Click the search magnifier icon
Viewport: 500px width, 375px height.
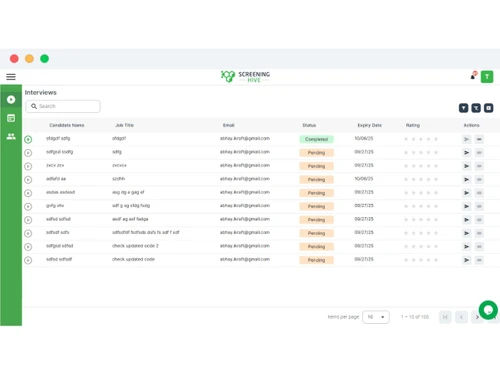(34, 106)
